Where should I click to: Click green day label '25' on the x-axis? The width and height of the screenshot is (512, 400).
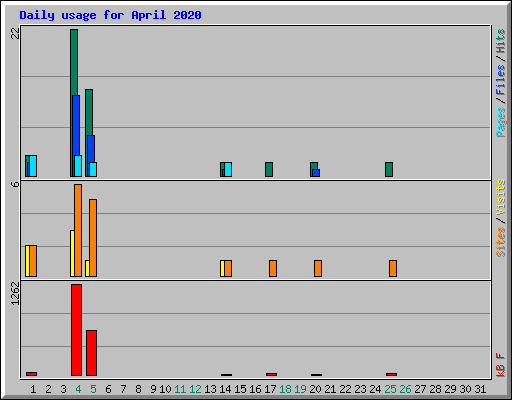pyautogui.click(x=390, y=389)
